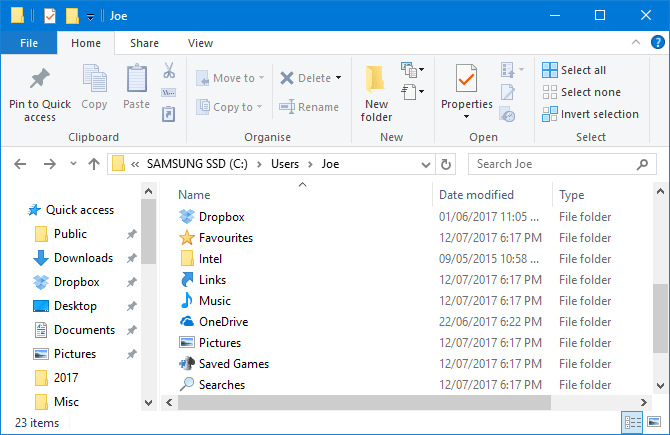The image size is (670, 435).
Task: Go up one folder level
Action: pyautogui.click(x=94, y=164)
